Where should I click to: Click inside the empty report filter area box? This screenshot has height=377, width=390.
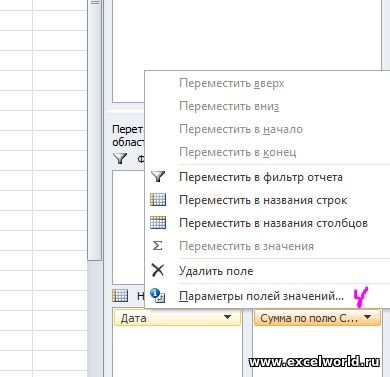tap(129, 227)
